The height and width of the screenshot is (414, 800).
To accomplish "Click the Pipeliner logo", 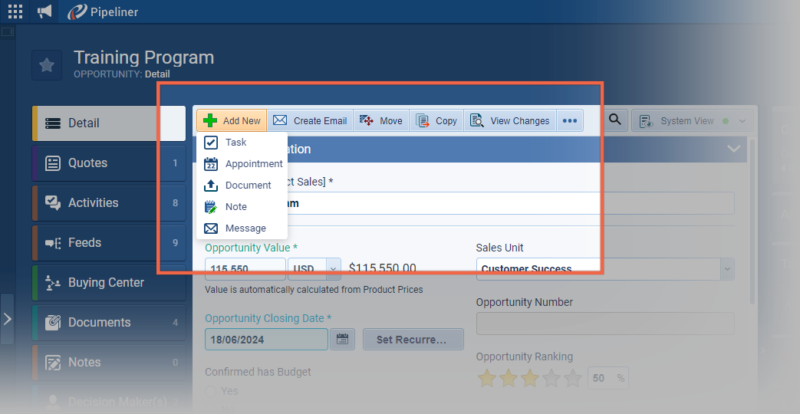I will 103,11.
